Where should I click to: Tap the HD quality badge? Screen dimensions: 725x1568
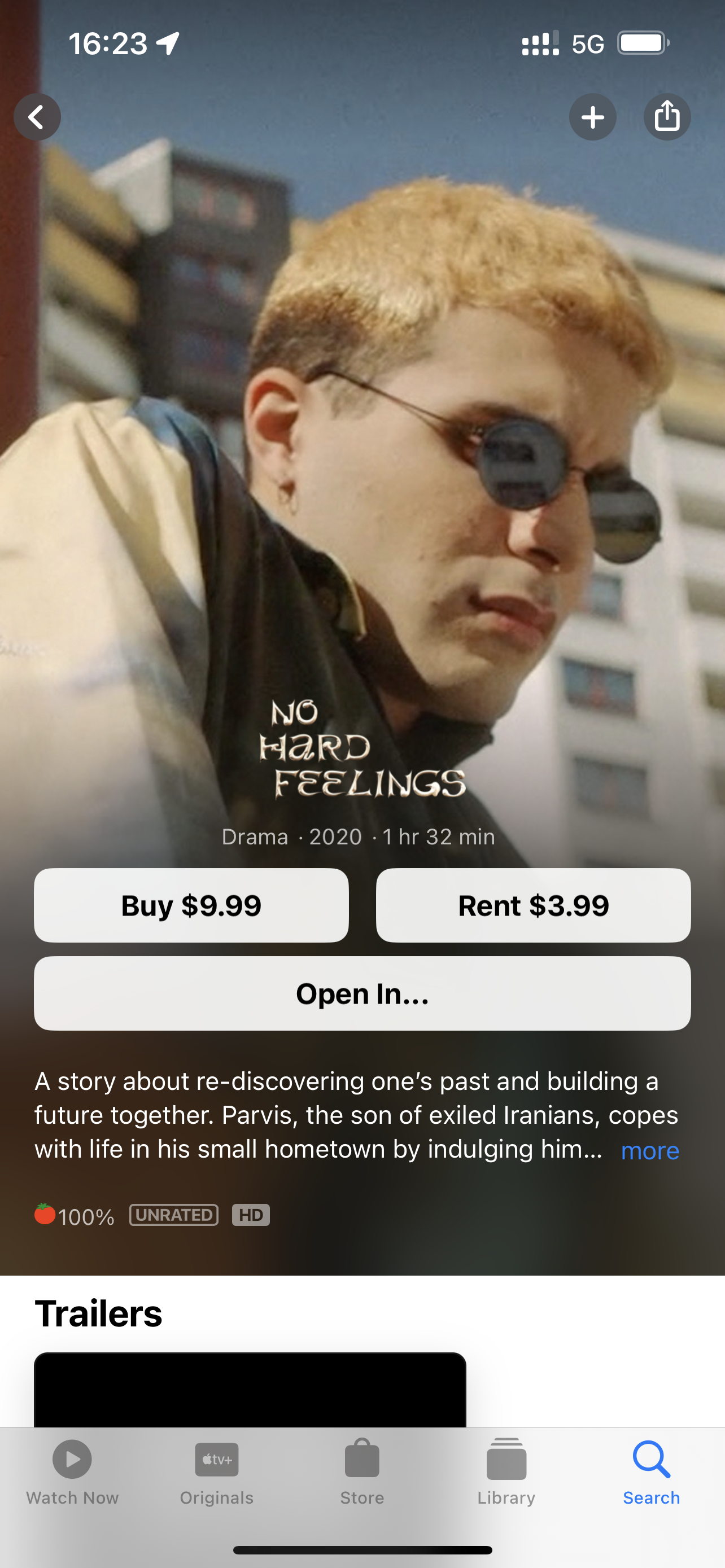251,1215
